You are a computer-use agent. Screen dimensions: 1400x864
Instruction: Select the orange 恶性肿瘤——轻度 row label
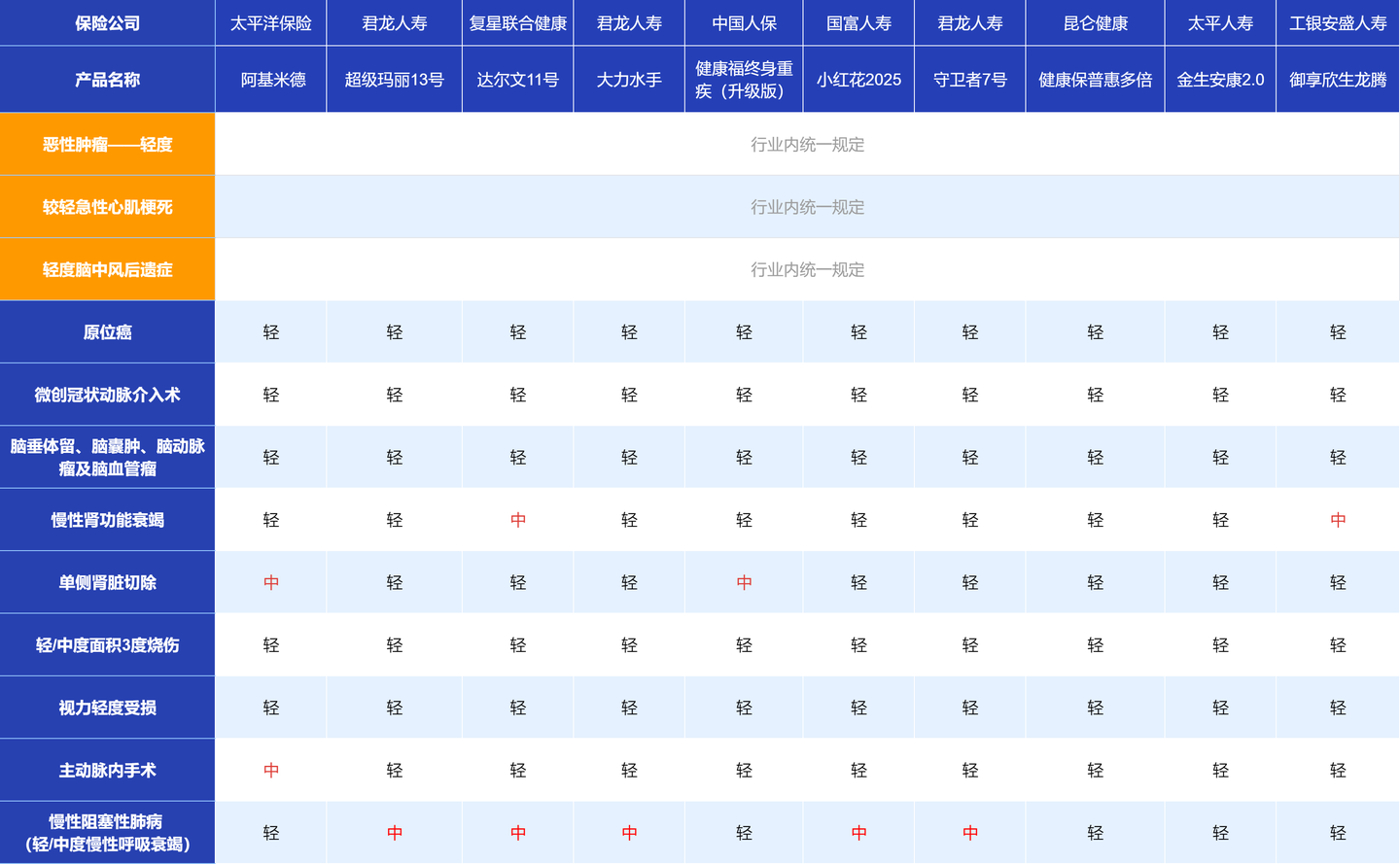107,145
